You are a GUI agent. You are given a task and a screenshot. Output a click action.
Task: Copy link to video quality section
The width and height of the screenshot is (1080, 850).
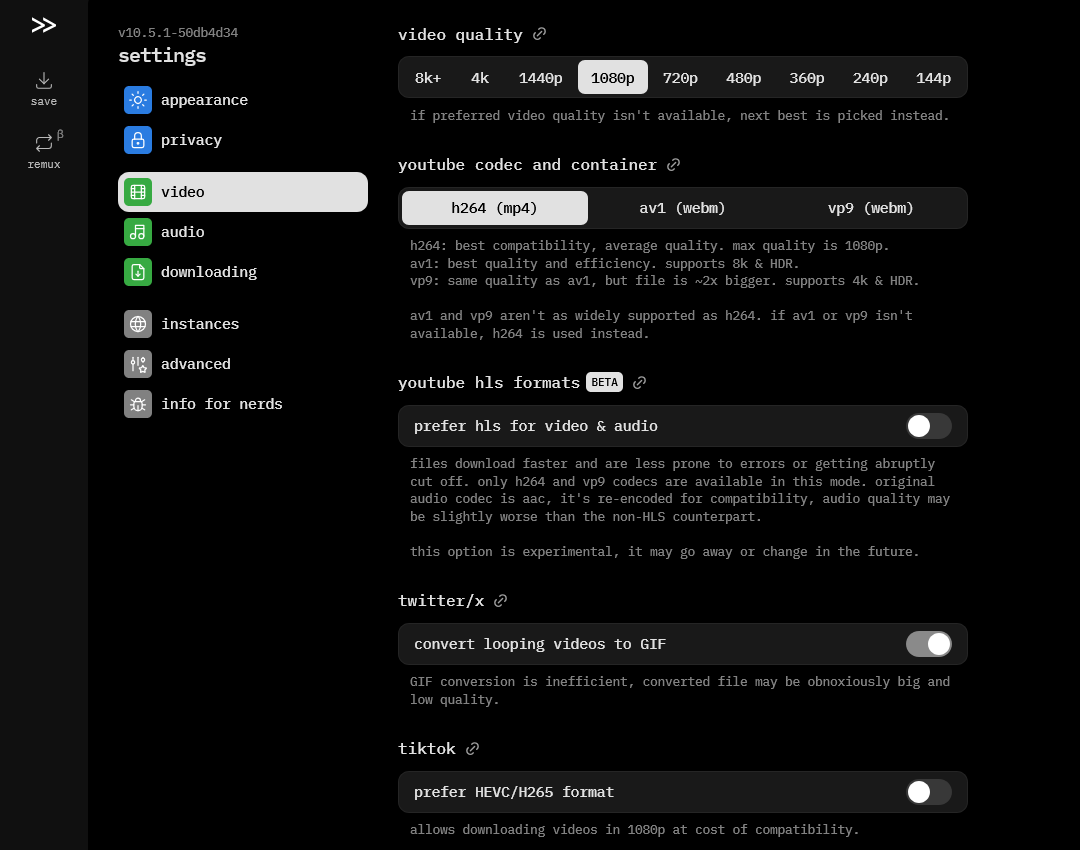[x=539, y=34]
